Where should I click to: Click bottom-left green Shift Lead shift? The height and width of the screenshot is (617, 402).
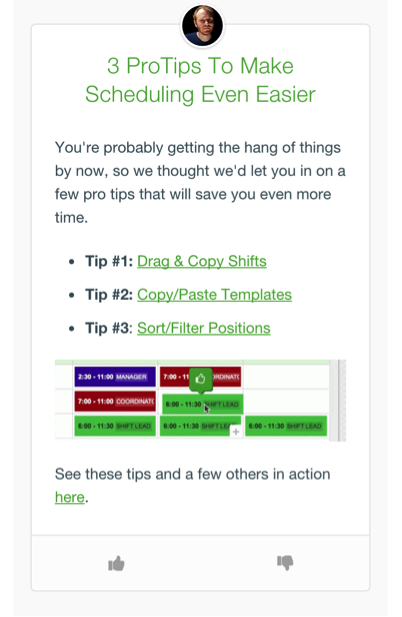click(115, 426)
